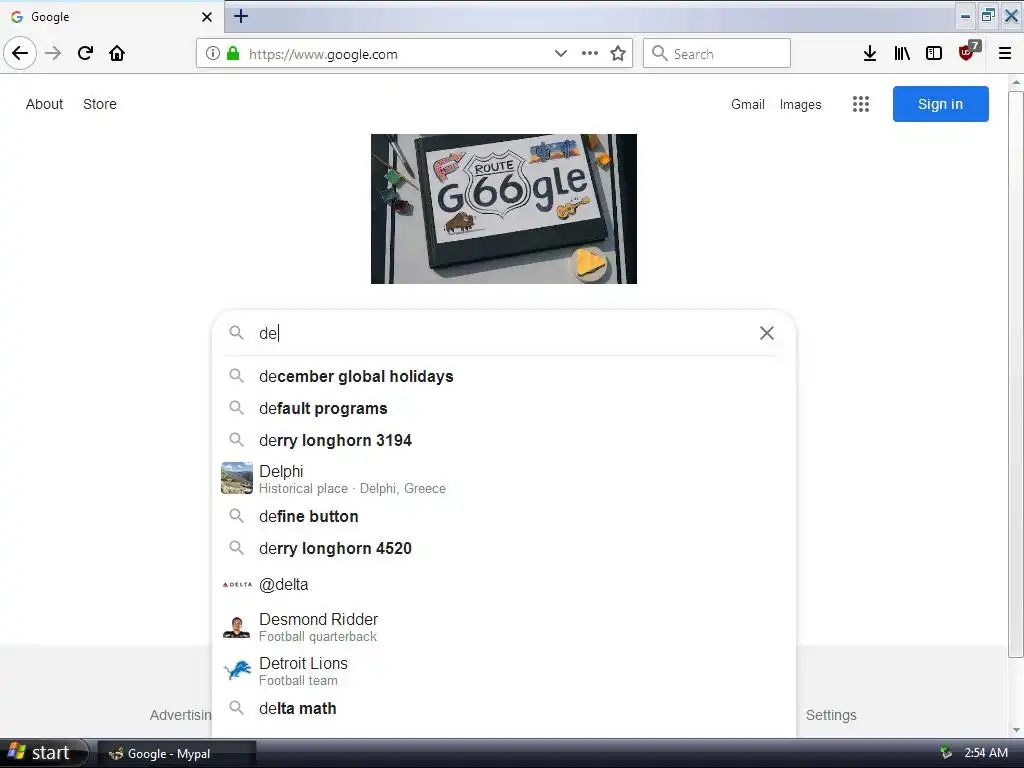Open the About link
The width and height of the screenshot is (1024, 768).
(x=44, y=104)
